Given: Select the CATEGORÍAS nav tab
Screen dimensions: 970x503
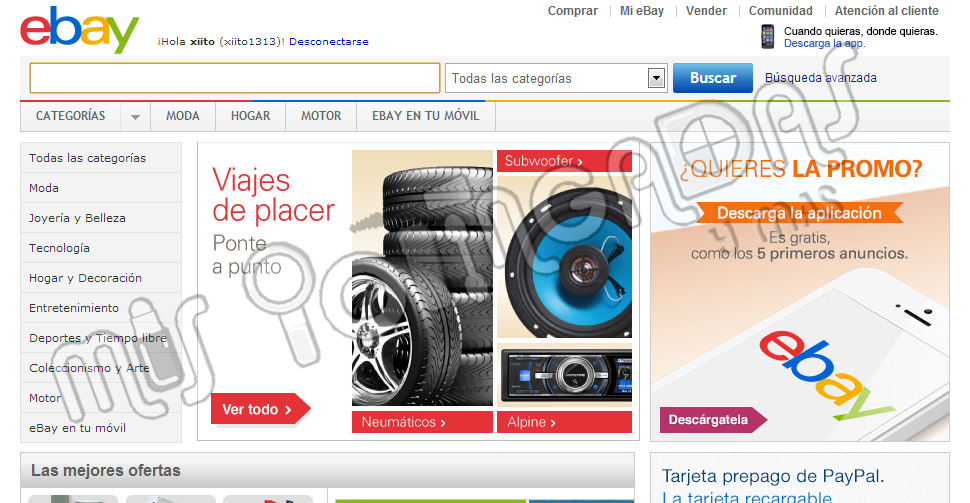Looking at the screenshot, I should pyautogui.click(x=71, y=116).
